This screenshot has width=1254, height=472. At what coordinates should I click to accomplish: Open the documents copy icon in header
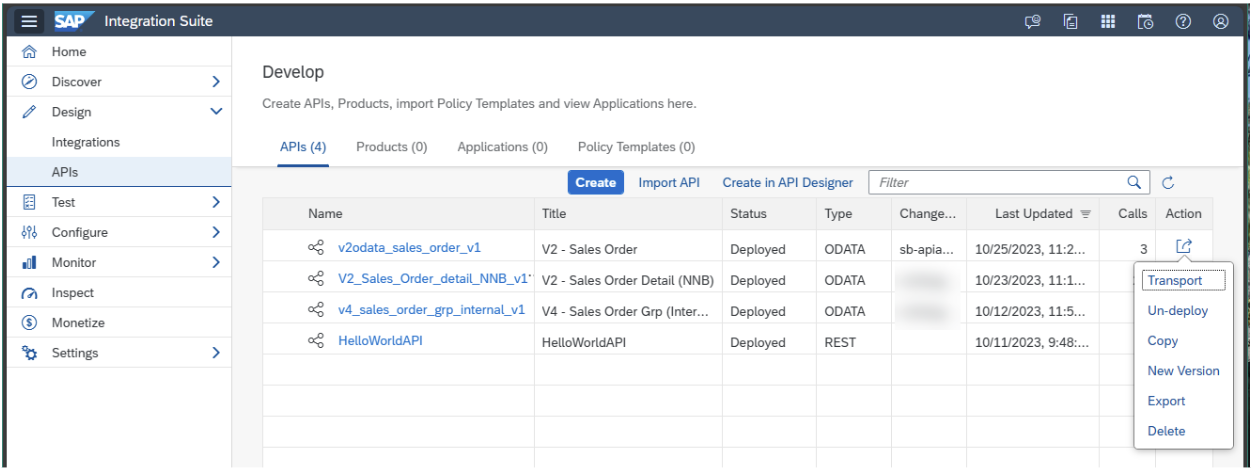pos(1070,21)
